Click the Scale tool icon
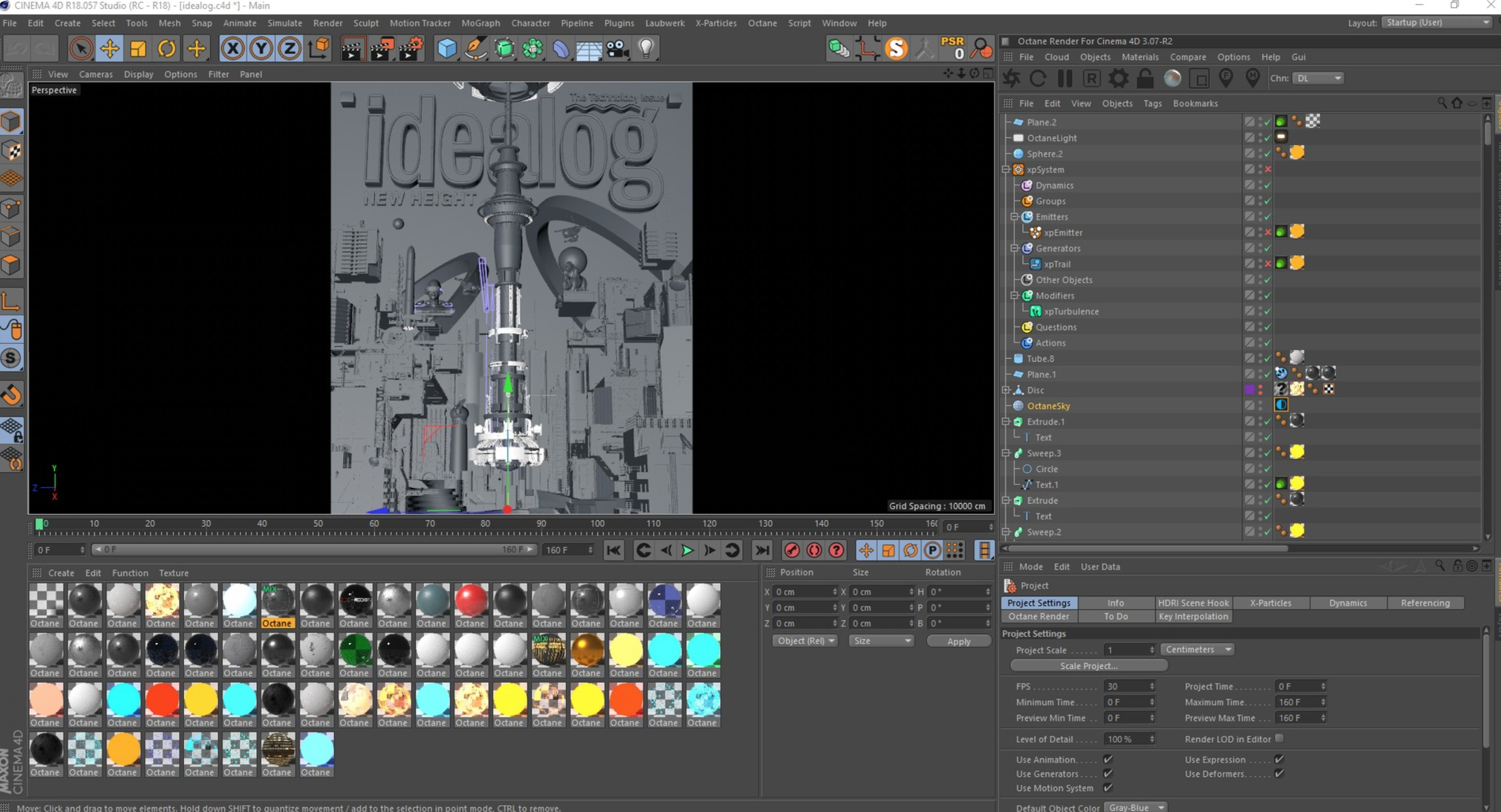 138,48
